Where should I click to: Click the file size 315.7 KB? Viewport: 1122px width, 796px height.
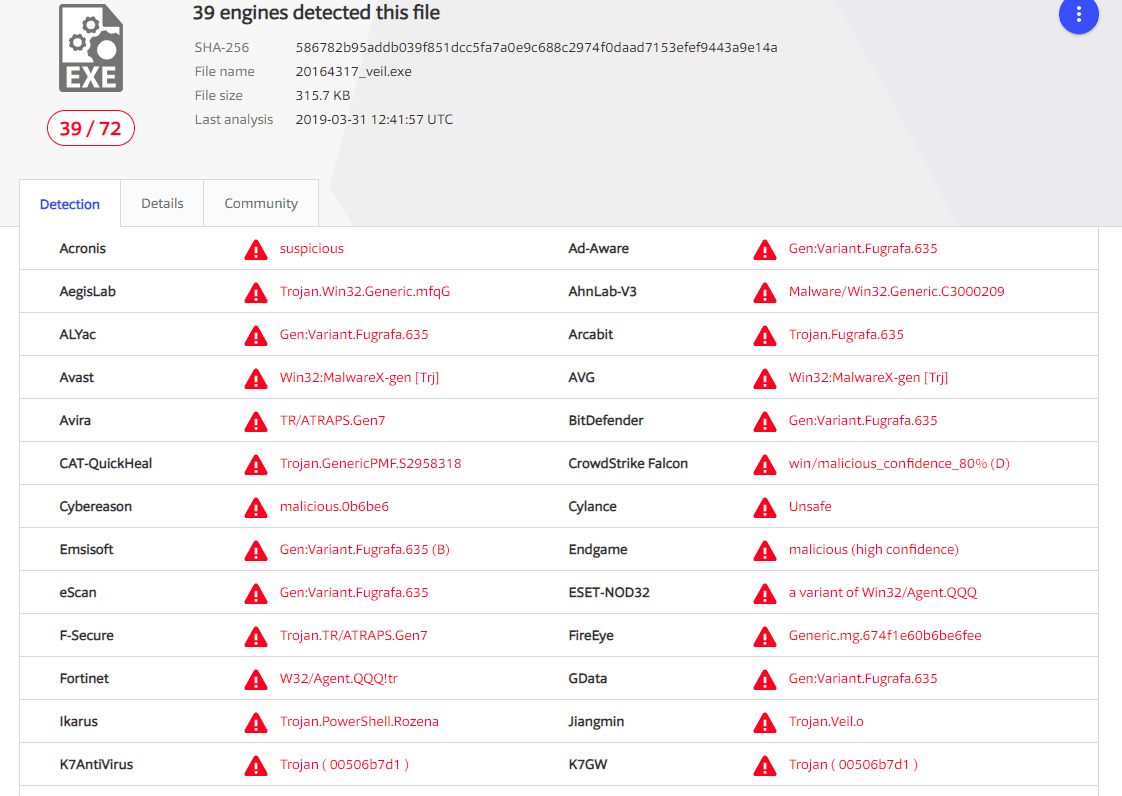(323, 95)
